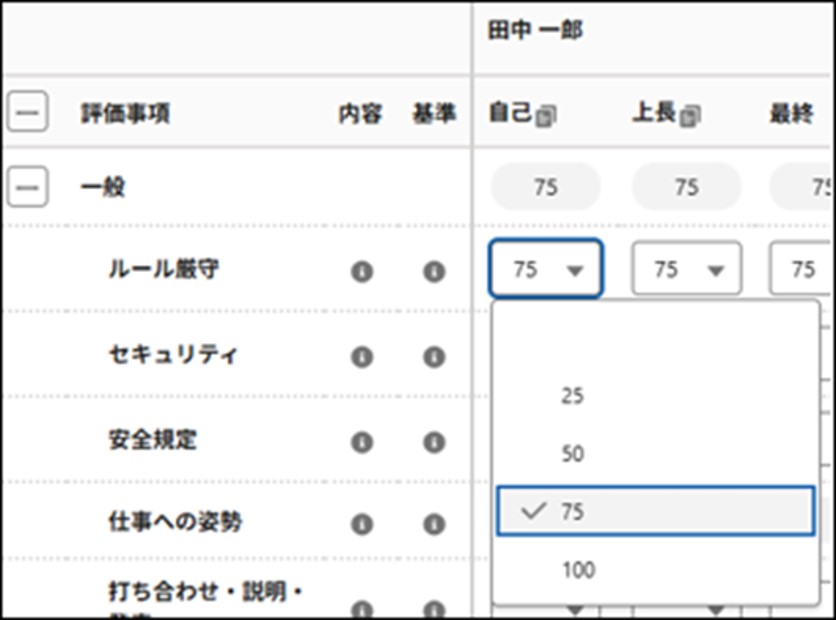
Task: Show 内容 info for 仕事への姿勢
Action: pyautogui.click(x=362, y=524)
